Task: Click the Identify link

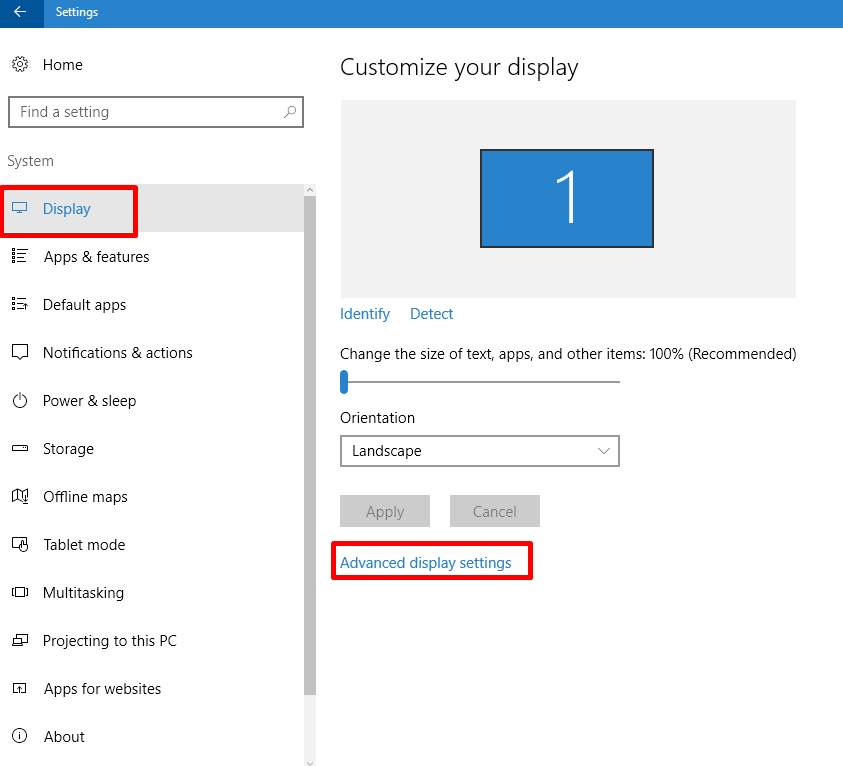Action: (365, 314)
